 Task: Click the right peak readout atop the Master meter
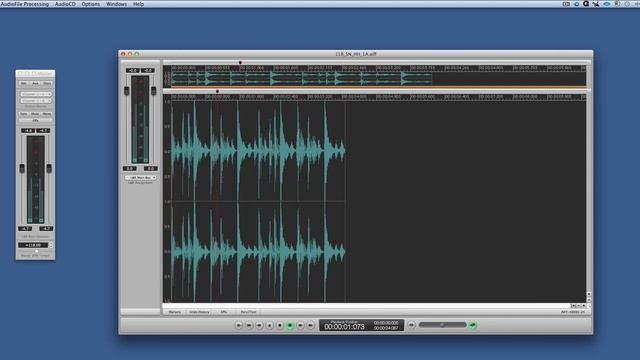[43, 131]
